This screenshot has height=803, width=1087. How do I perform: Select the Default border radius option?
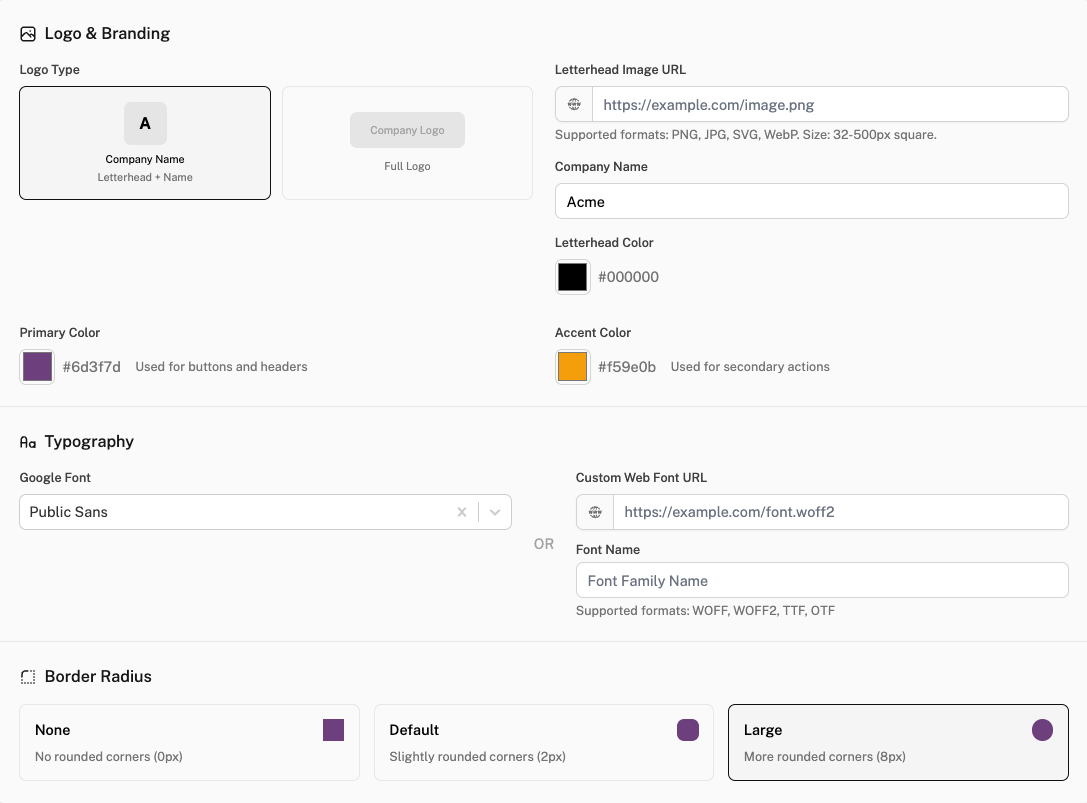pyautogui.click(x=543, y=742)
